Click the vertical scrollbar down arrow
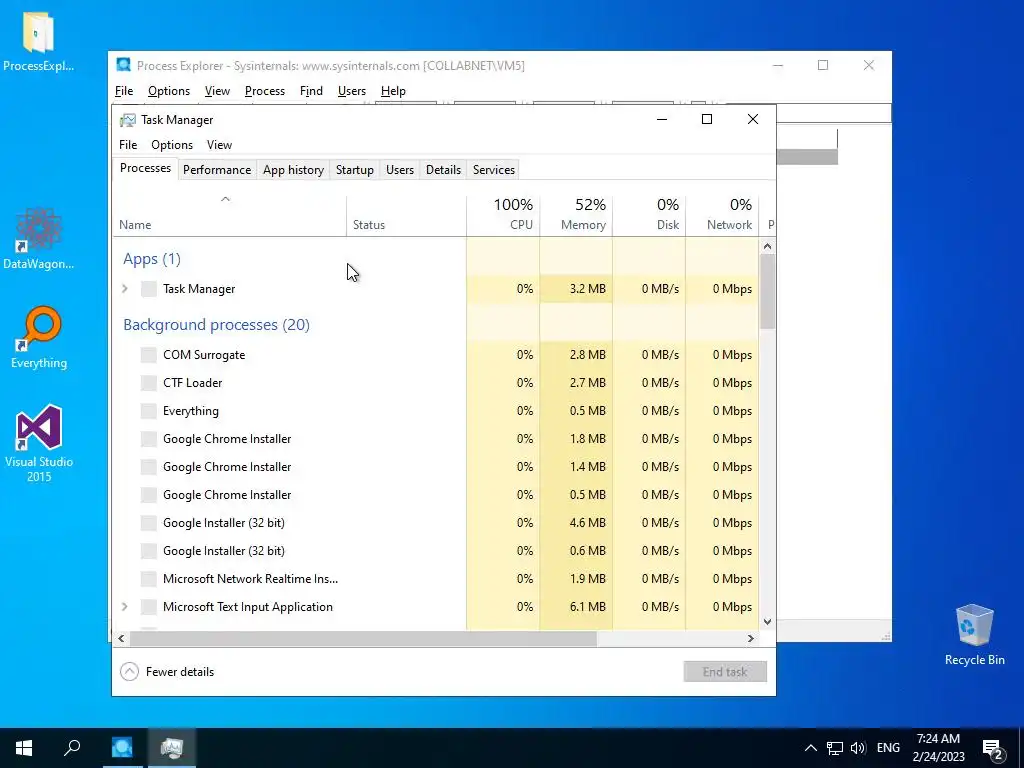1024x768 pixels. pyautogui.click(x=767, y=622)
